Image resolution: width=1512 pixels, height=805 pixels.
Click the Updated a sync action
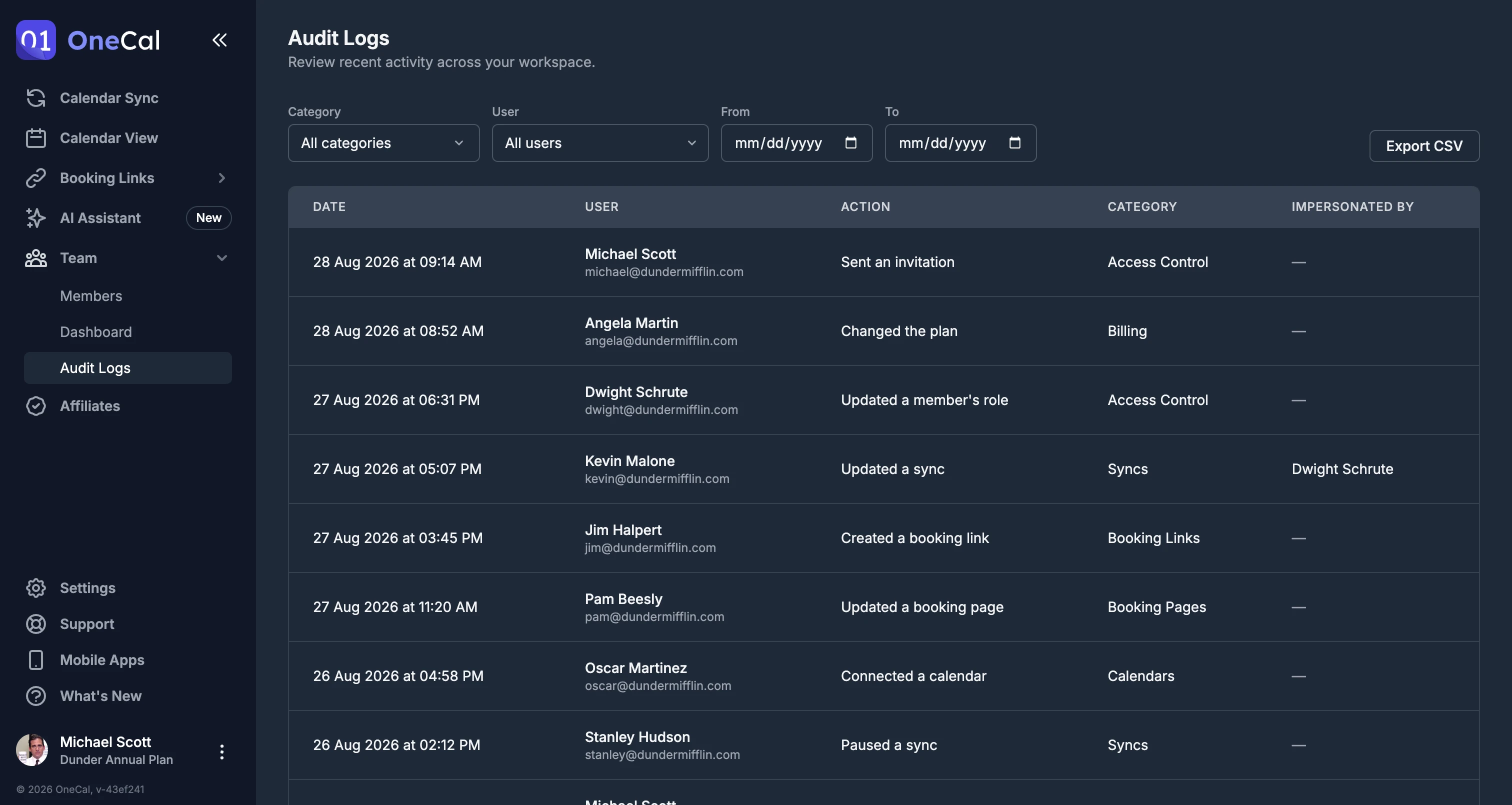[x=892, y=469]
